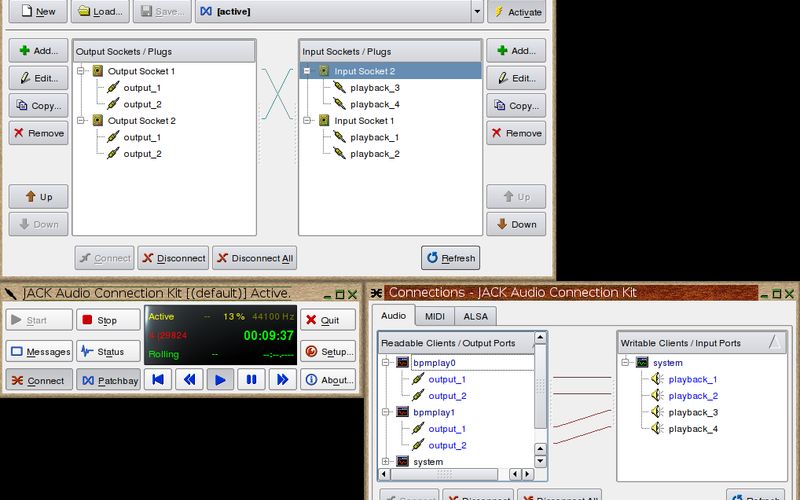Rewind transport to the start
The width and height of the screenshot is (800, 500).
157,379
